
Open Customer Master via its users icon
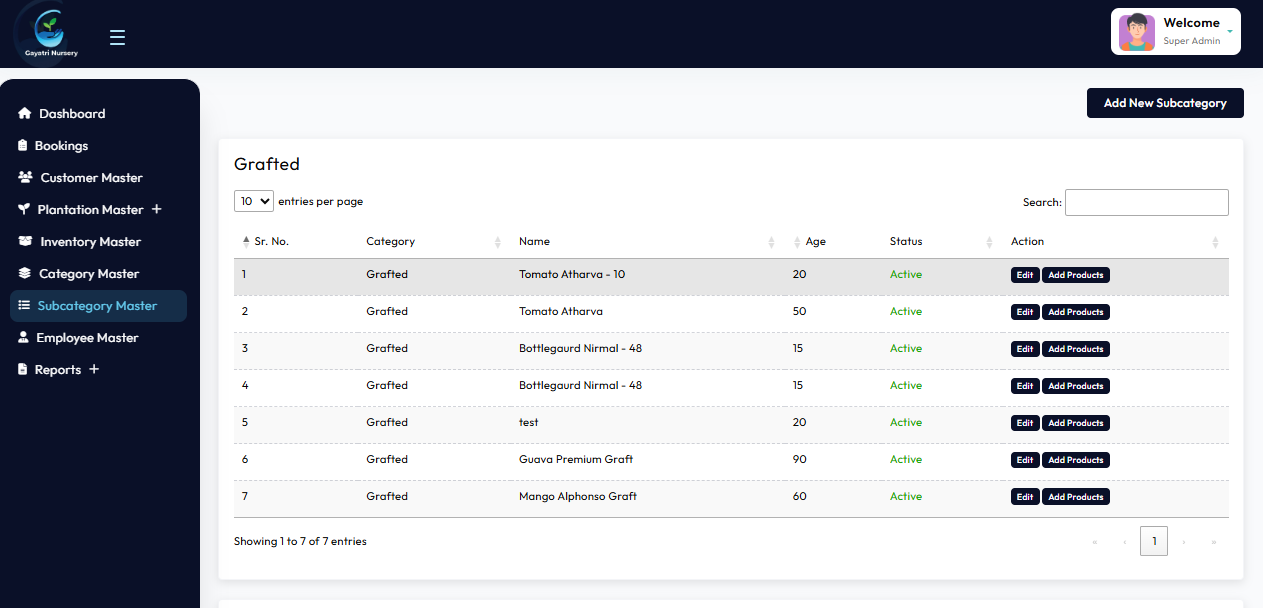(x=24, y=177)
